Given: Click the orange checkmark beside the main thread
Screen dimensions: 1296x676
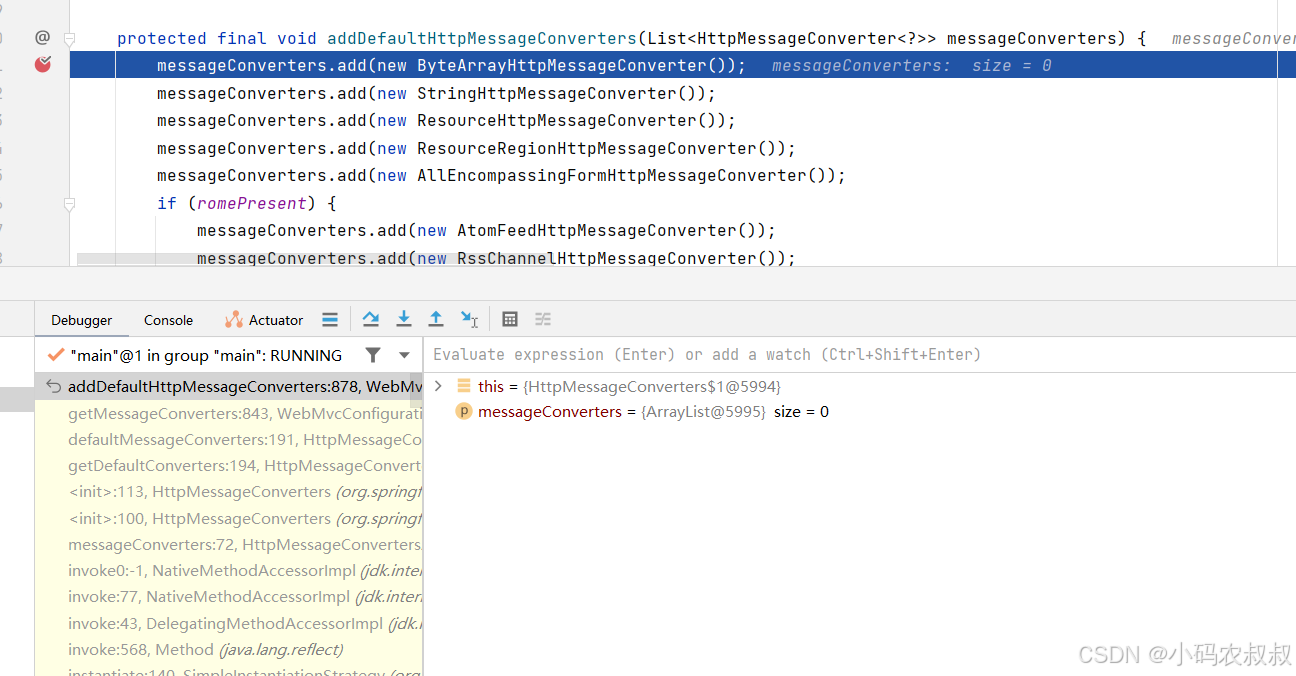Looking at the screenshot, I should tap(56, 355).
